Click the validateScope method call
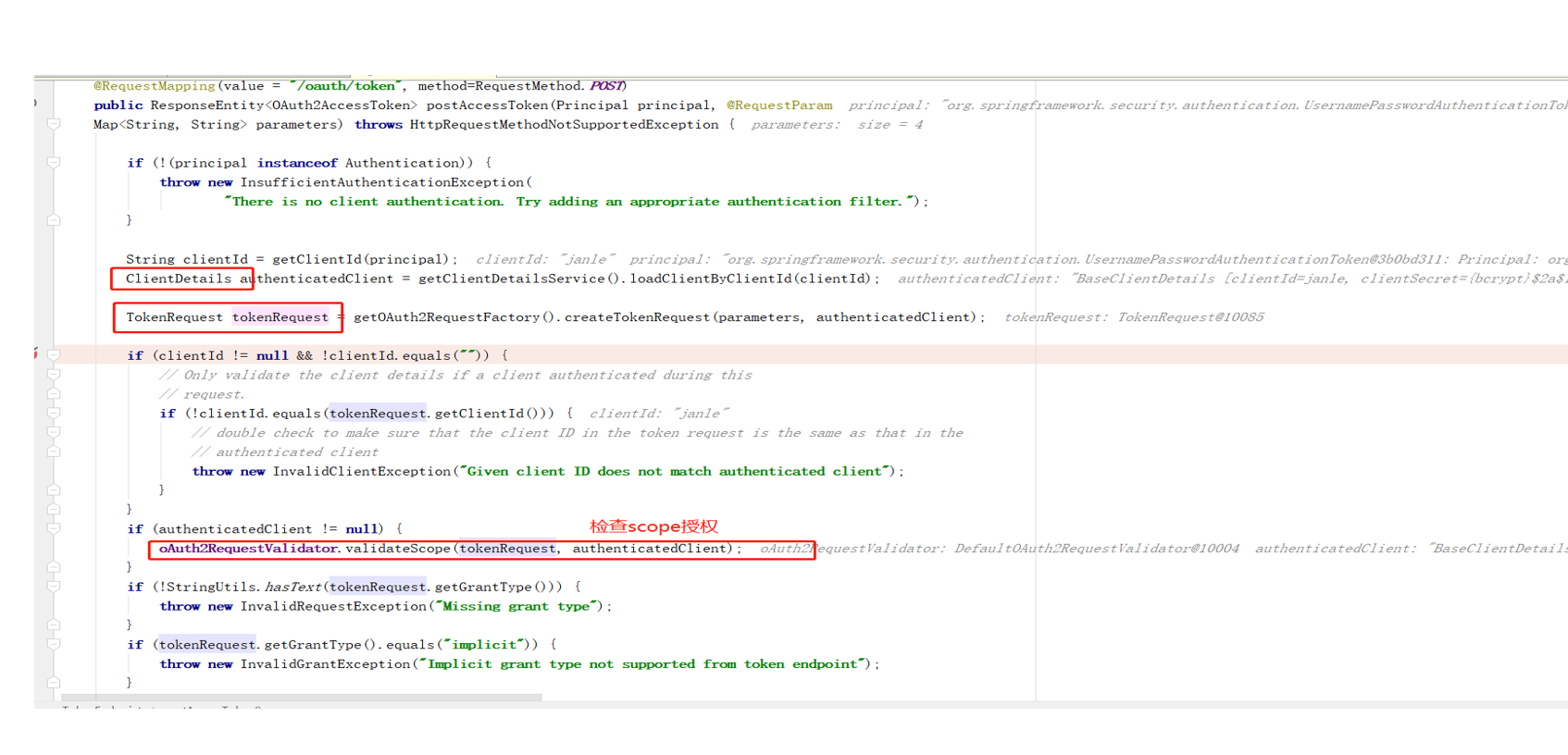This screenshot has height=755, width=1568. [398, 549]
